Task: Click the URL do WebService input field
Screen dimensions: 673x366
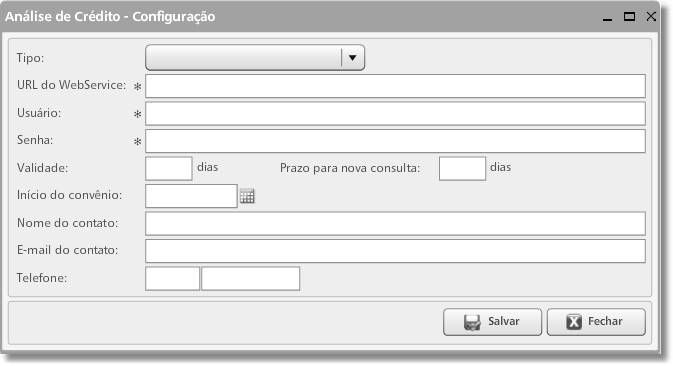Action: [395, 86]
